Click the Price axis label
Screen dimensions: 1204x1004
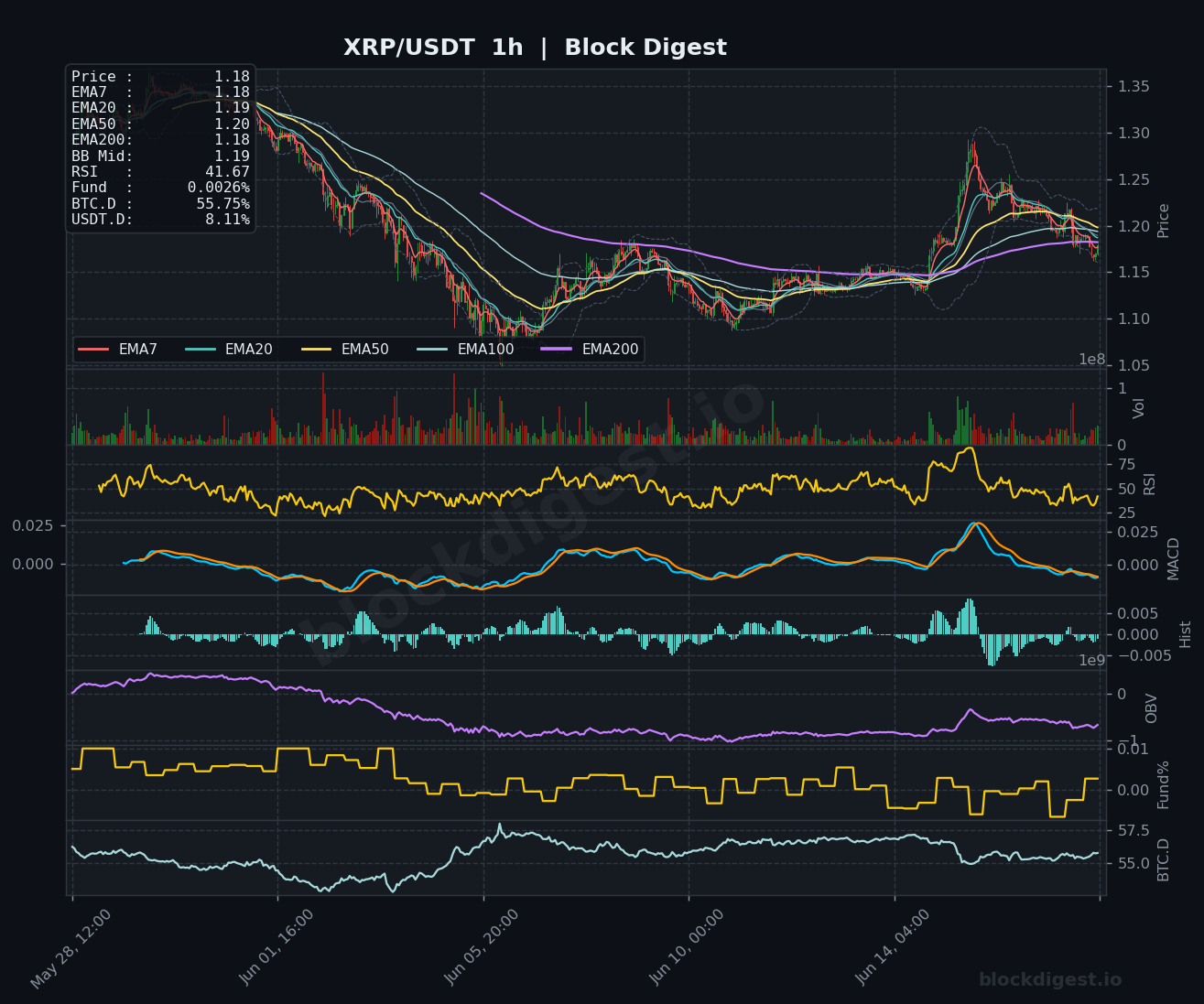[1164, 221]
